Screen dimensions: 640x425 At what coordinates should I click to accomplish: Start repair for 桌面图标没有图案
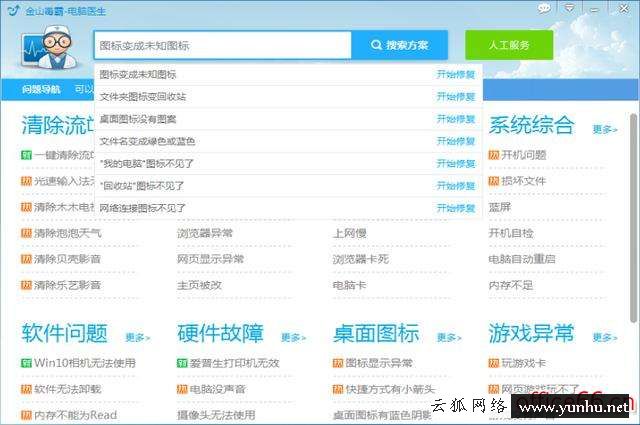[x=456, y=119]
